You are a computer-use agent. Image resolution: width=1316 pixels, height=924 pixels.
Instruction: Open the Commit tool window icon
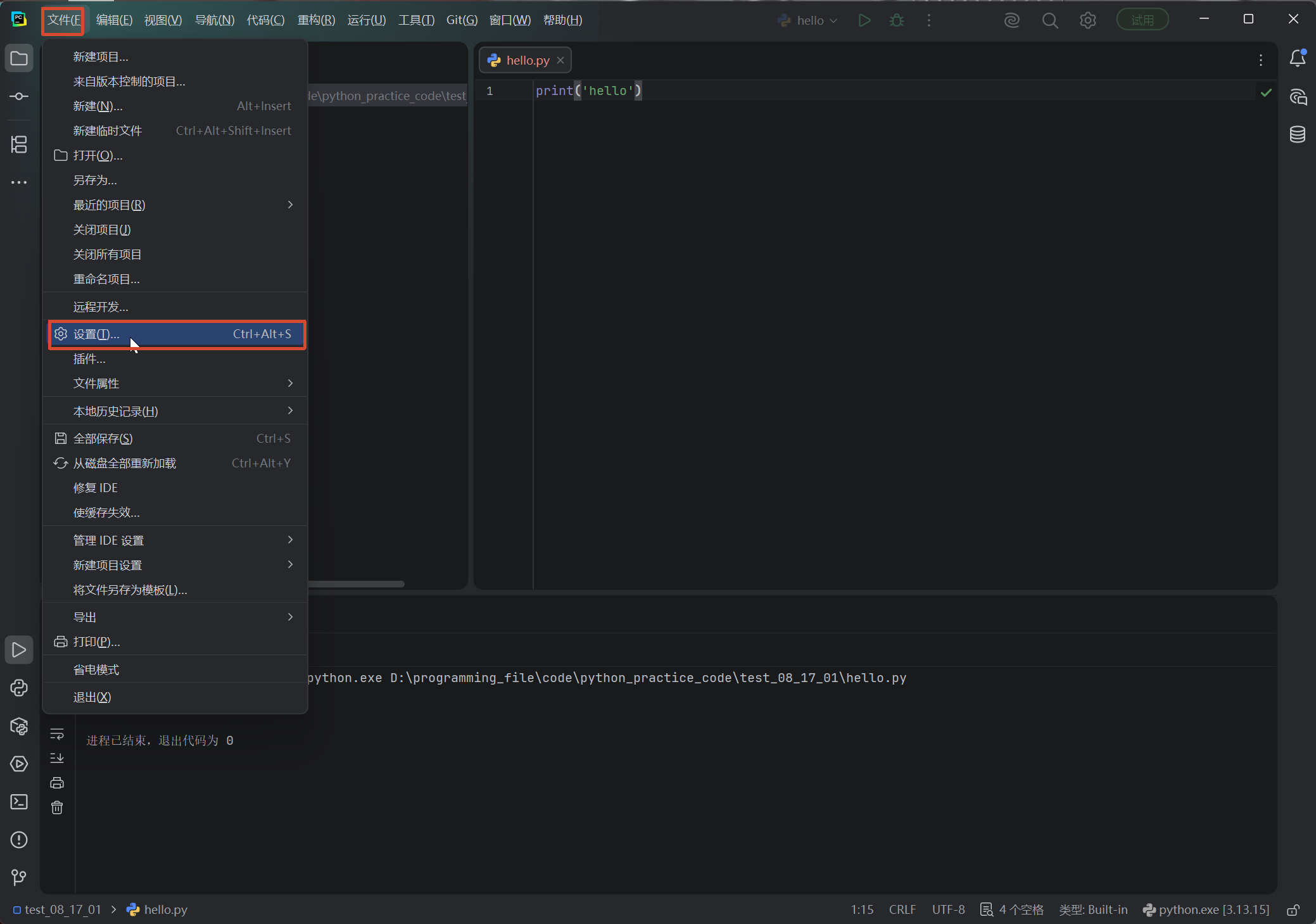click(19, 96)
